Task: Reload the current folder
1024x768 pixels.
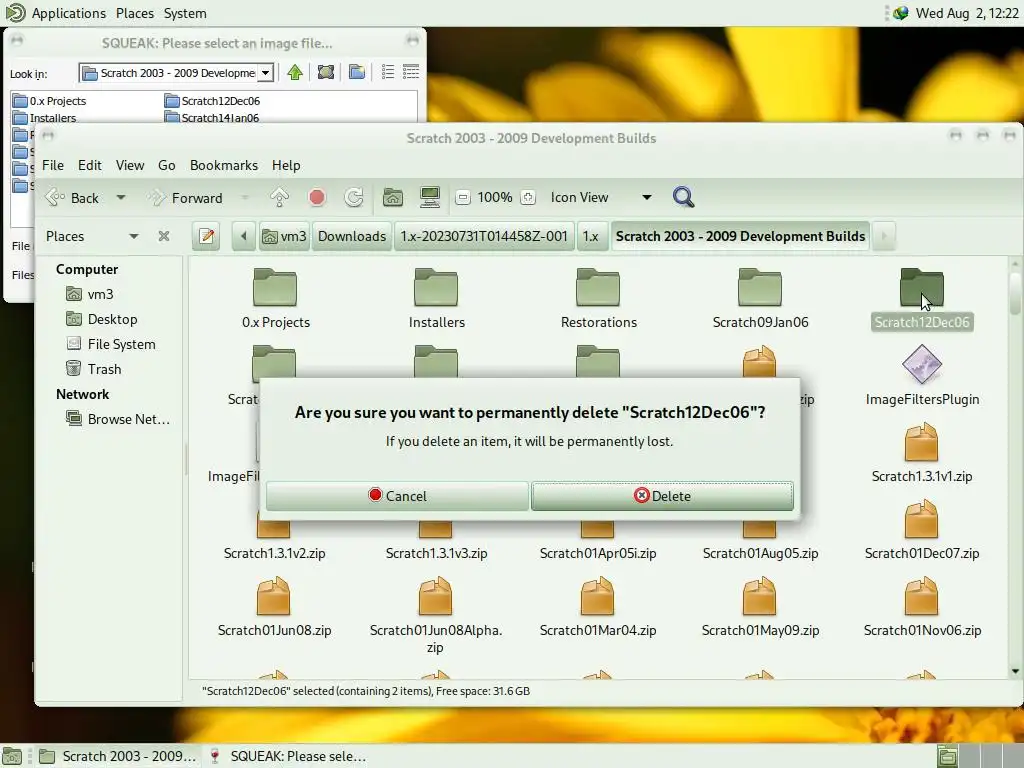Action: [x=354, y=197]
